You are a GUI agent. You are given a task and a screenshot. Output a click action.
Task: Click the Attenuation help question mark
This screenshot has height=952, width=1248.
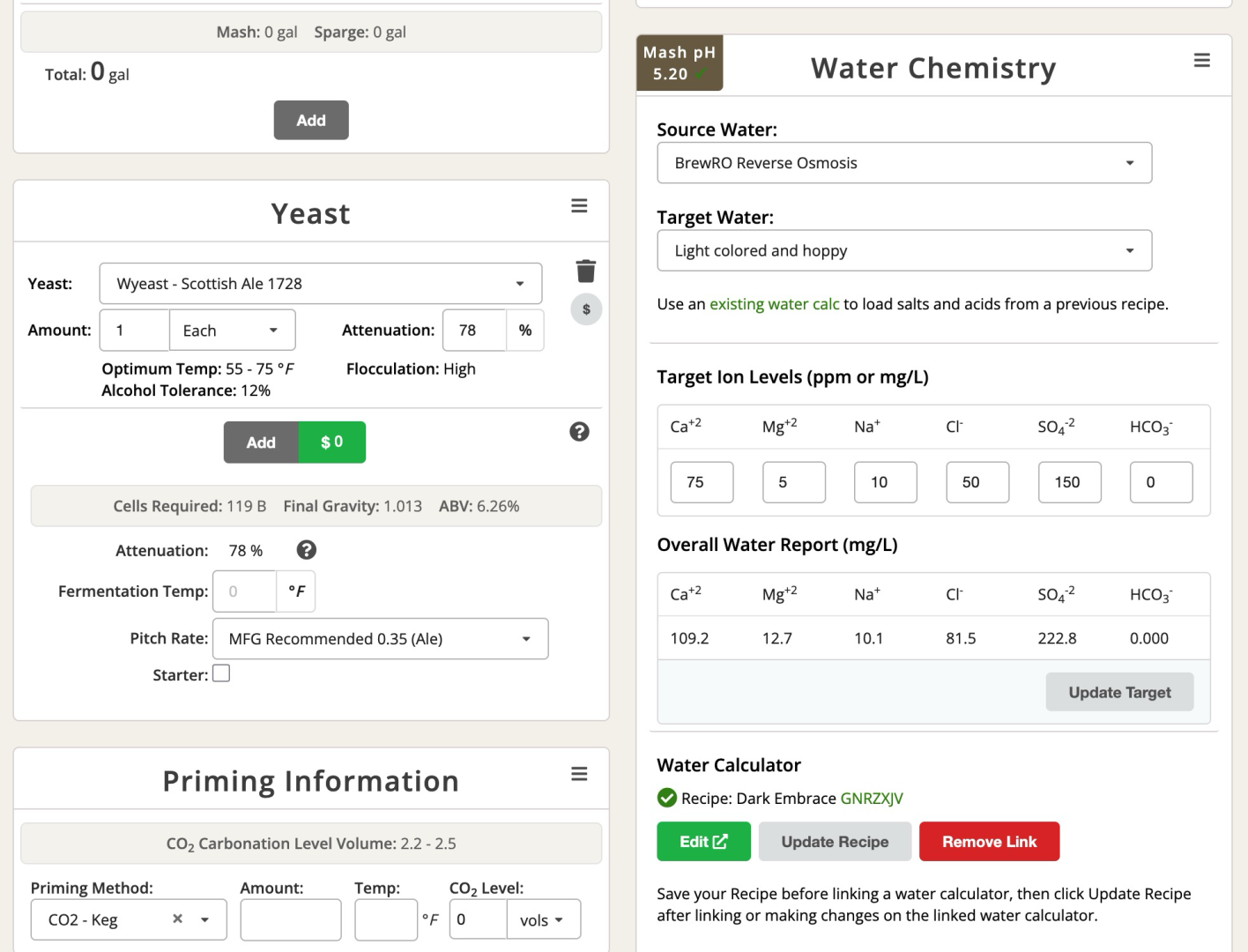(x=306, y=550)
